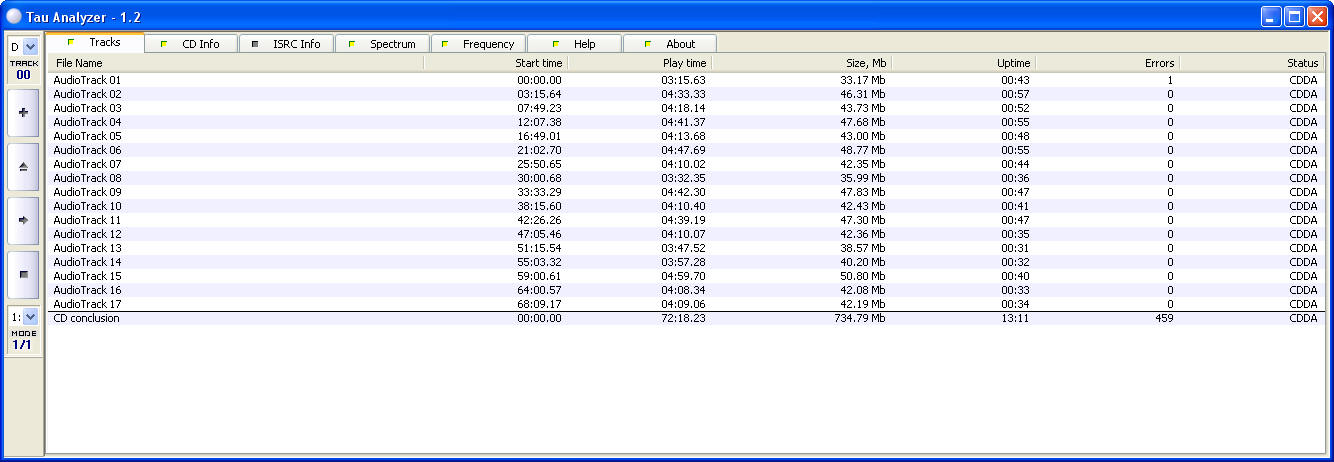Click the Play time column header
Image resolution: width=1334 pixels, height=462 pixels.
tap(639, 63)
